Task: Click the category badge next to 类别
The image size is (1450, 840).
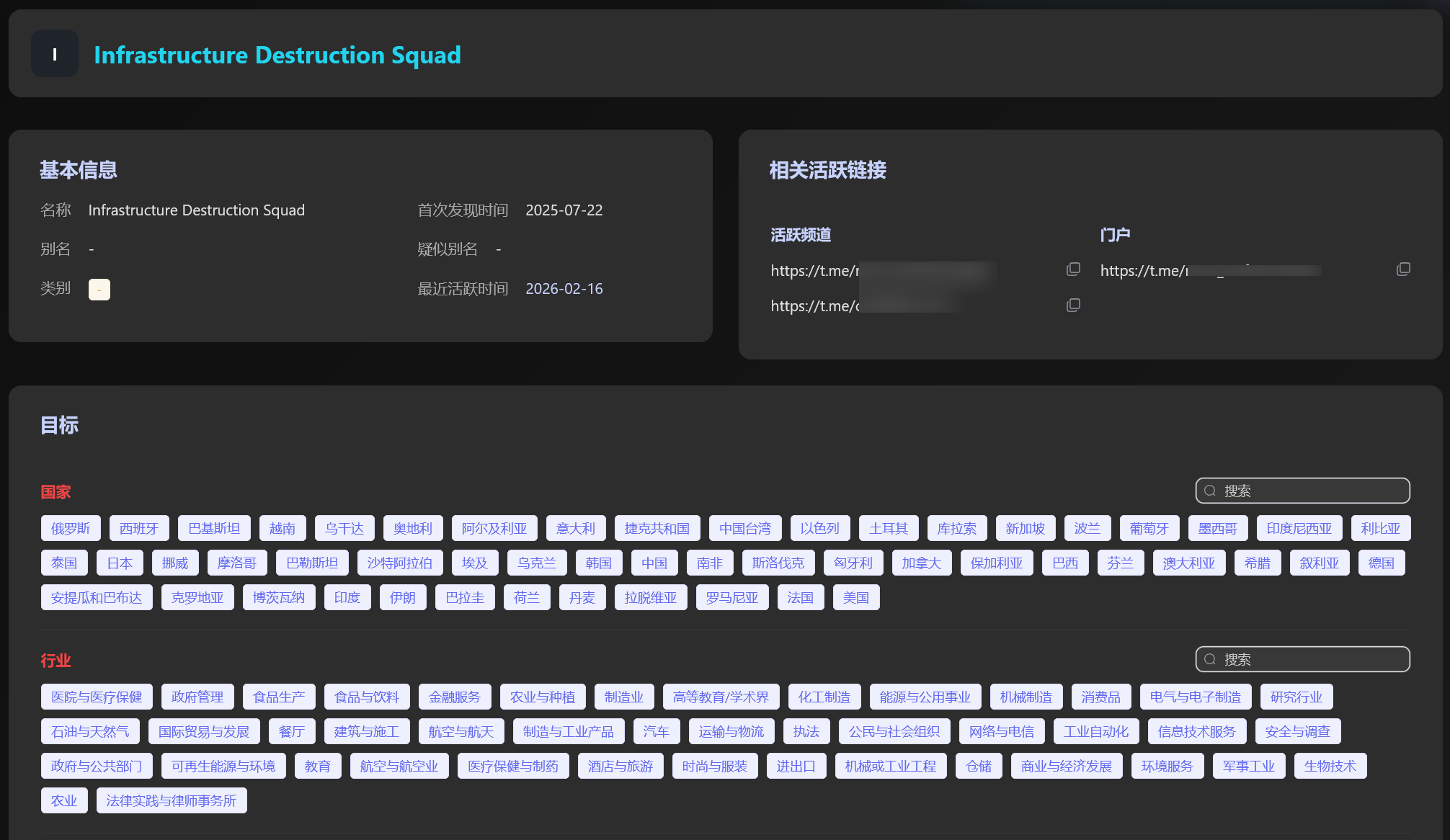Action: coord(99,289)
